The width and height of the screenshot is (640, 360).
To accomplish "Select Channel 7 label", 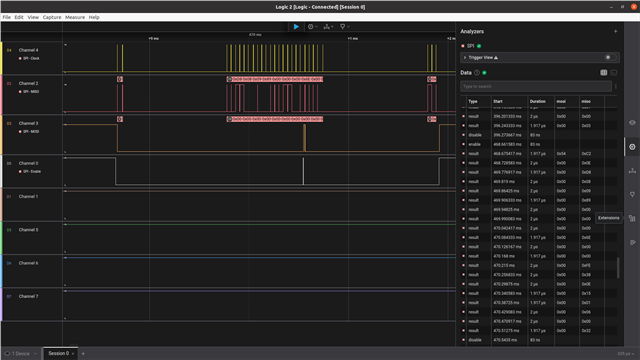I will [x=28, y=296].
